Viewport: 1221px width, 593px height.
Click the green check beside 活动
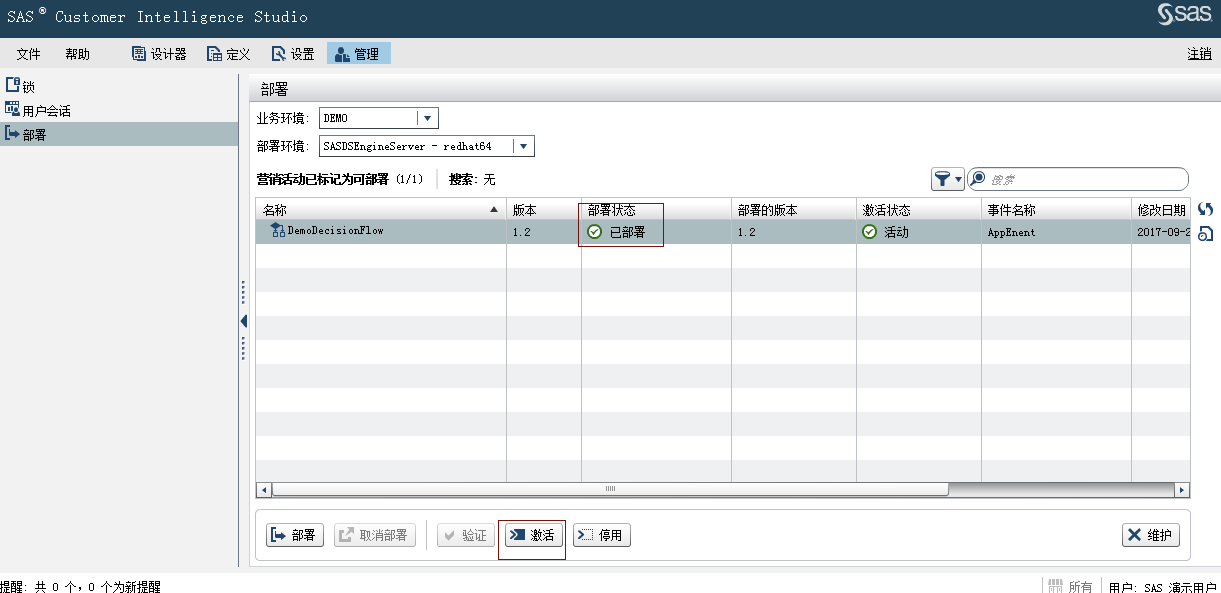(x=870, y=232)
